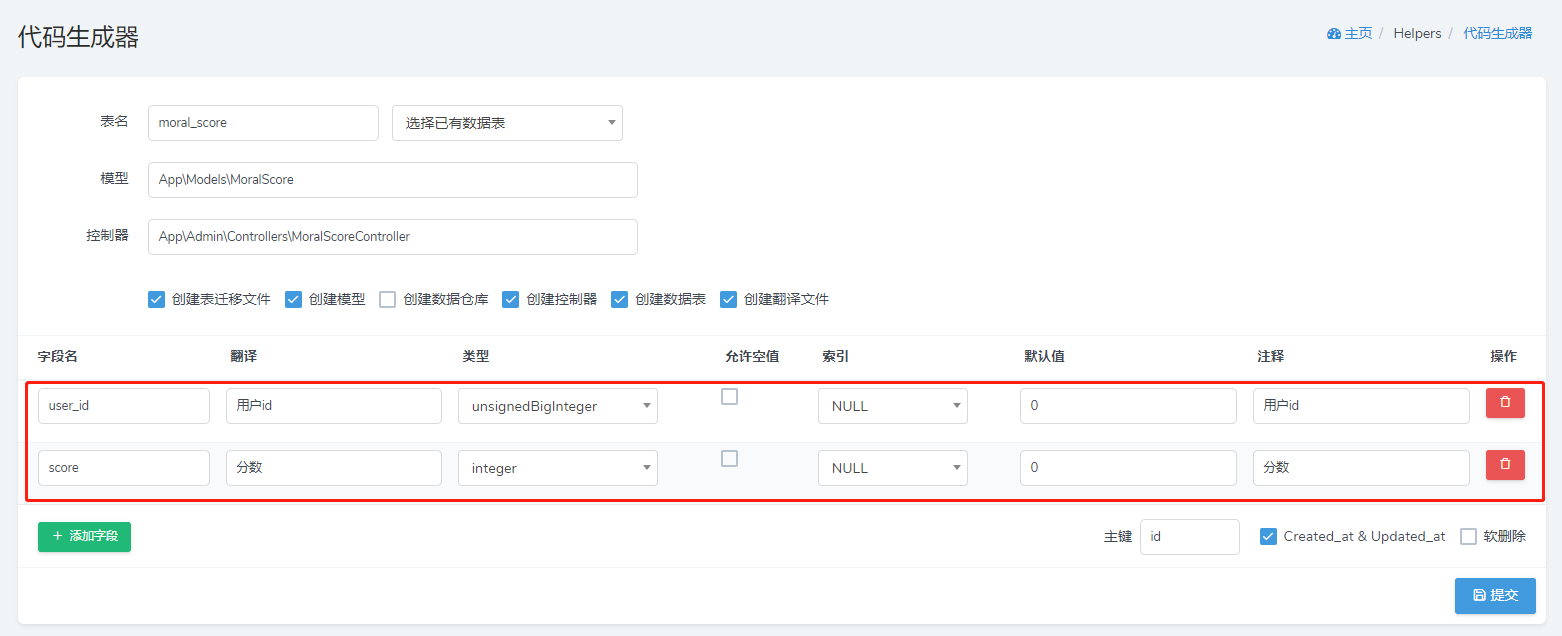
Task: Click 提交 submit button
Action: [1495, 595]
